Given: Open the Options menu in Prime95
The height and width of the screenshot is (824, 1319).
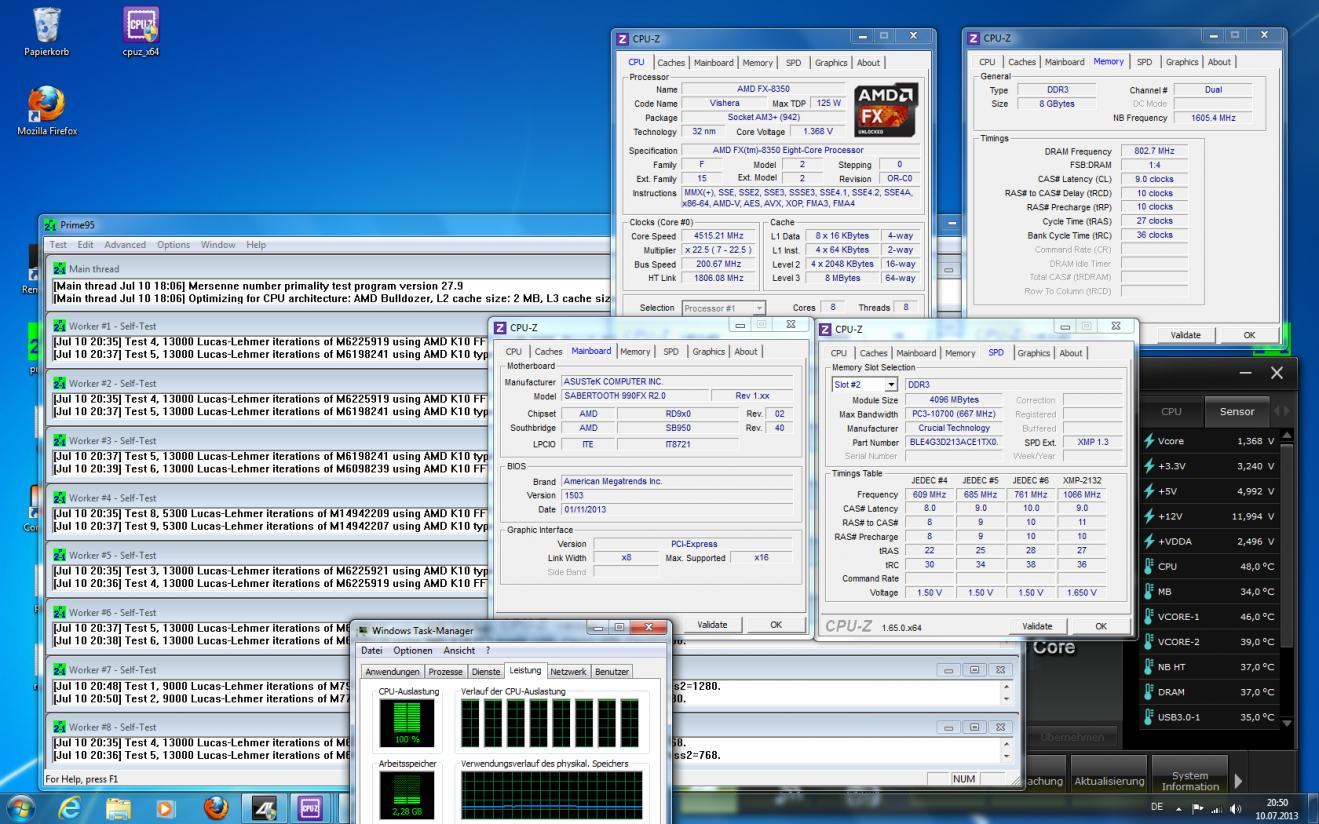Looking at the screenshot, I should 173,245.
